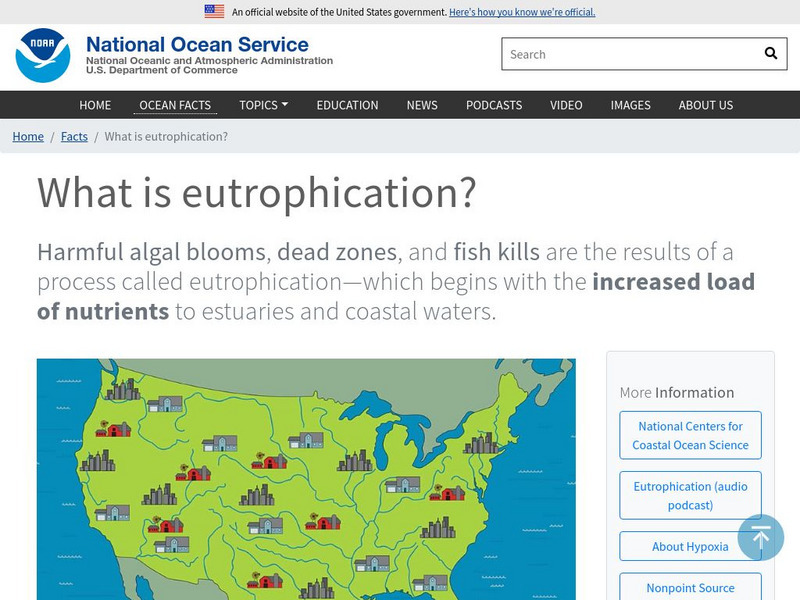Open 'Here's how you know we're official' link
The height and width of the screenshot is (600, 800).
(520, 12)
